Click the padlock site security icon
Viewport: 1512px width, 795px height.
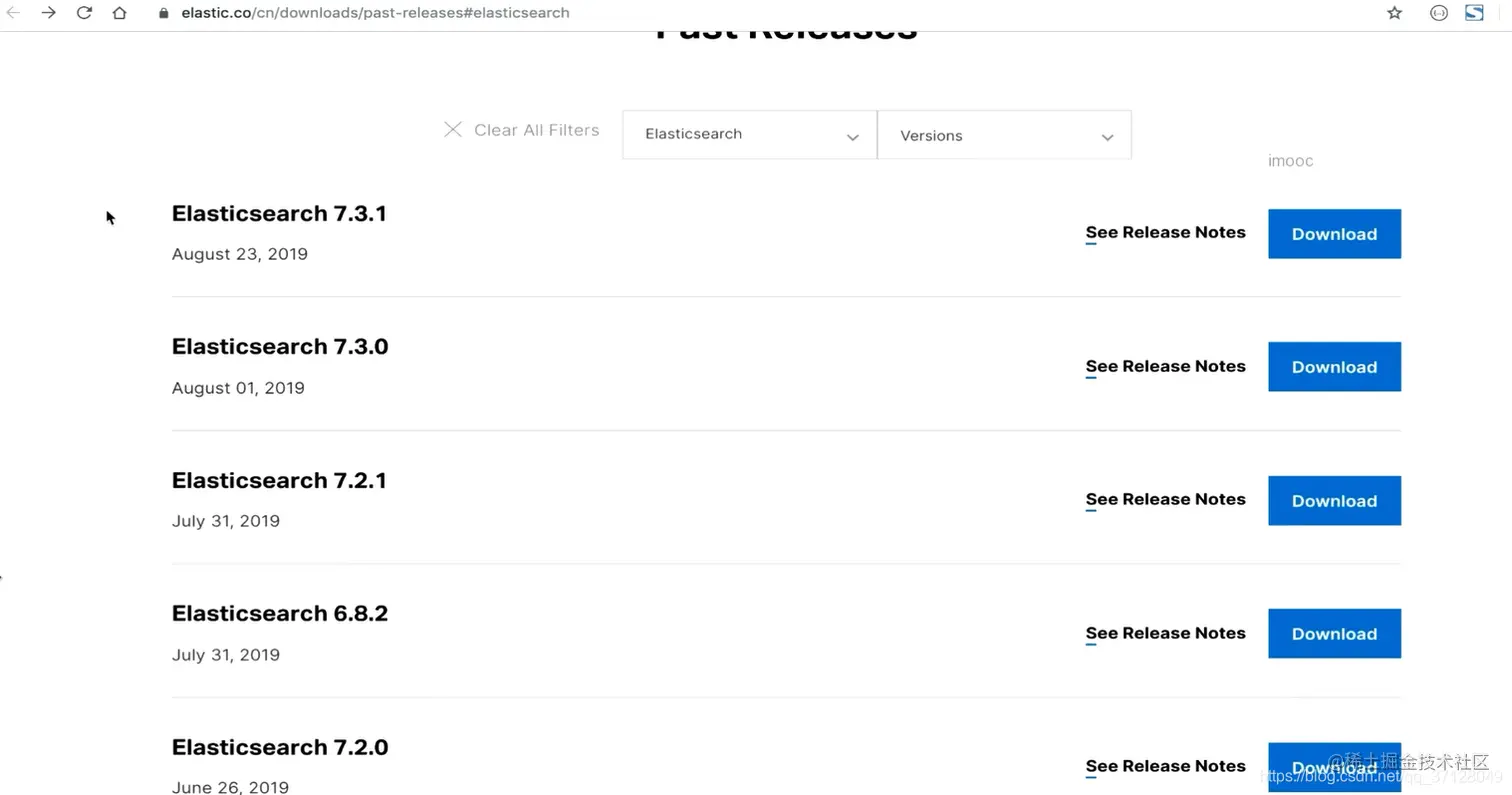point(164,13)
